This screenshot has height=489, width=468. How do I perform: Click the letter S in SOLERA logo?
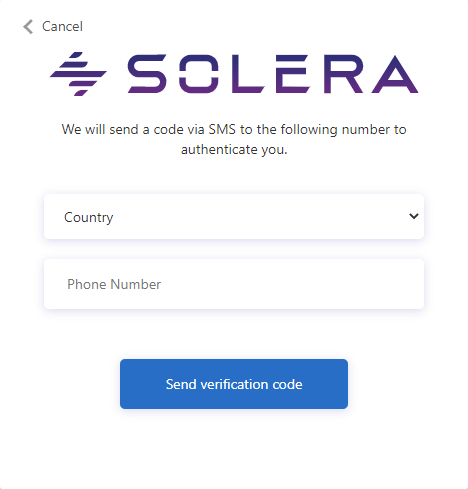[x=147, y=74]
